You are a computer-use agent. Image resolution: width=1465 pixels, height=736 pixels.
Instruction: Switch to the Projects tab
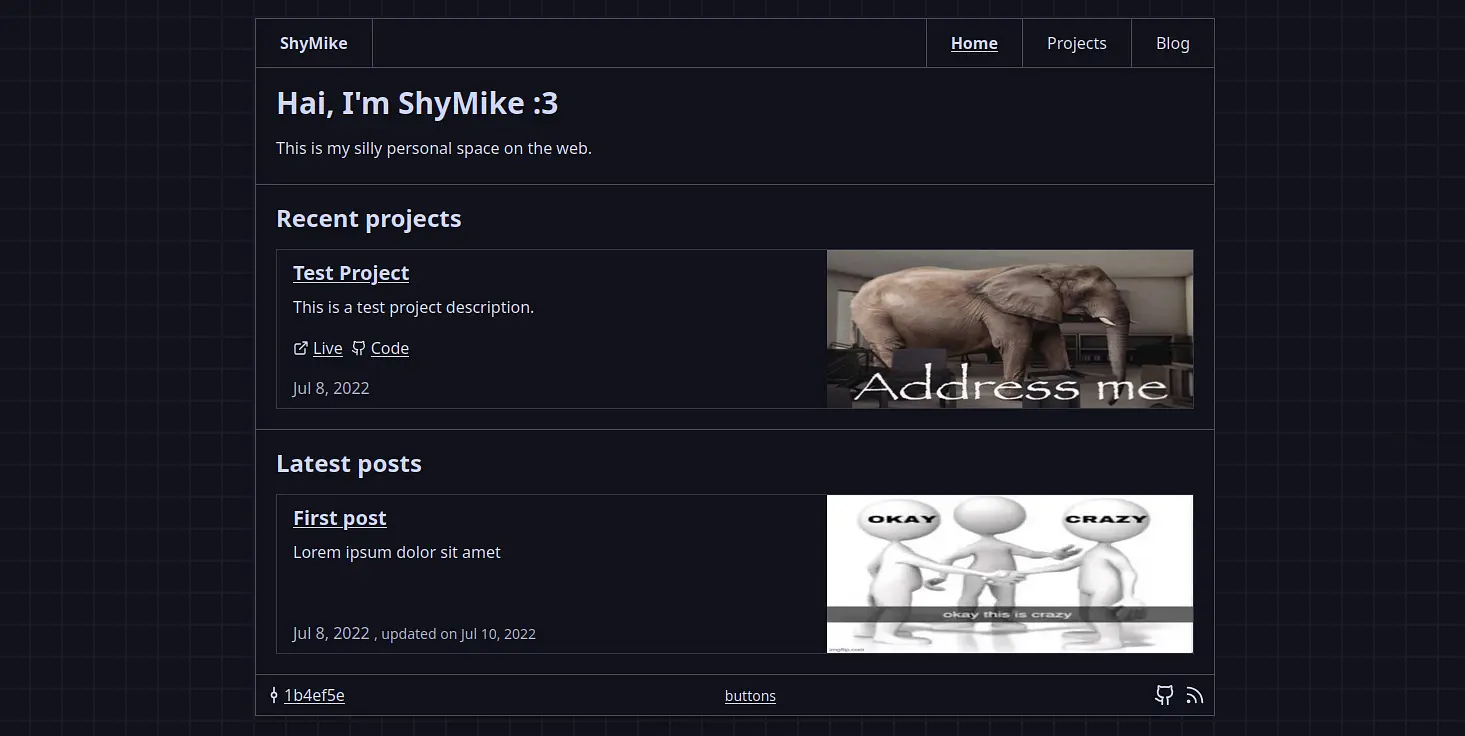point(1076,43)
